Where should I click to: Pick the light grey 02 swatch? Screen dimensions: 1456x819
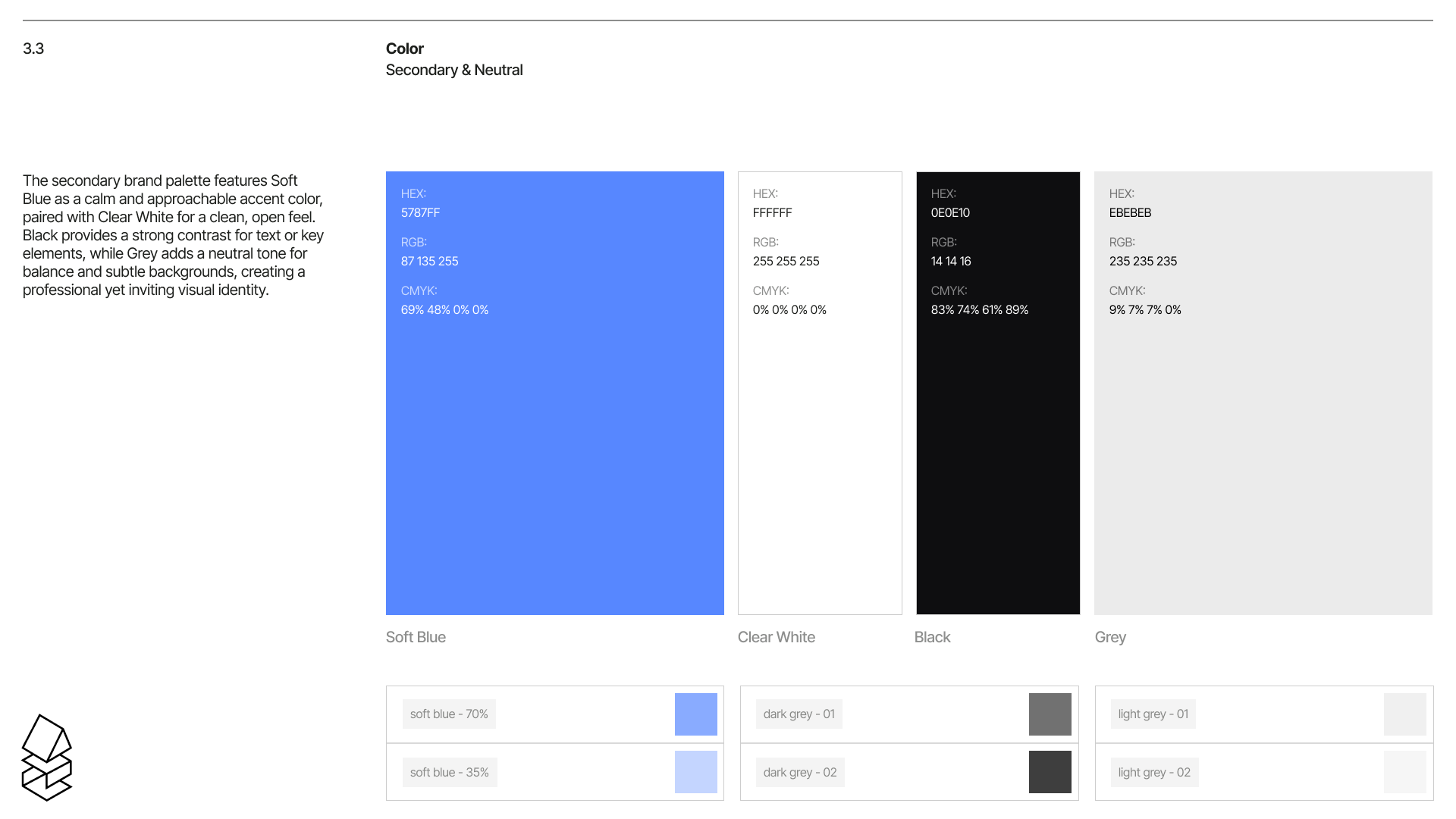(x=1405, y=772)
